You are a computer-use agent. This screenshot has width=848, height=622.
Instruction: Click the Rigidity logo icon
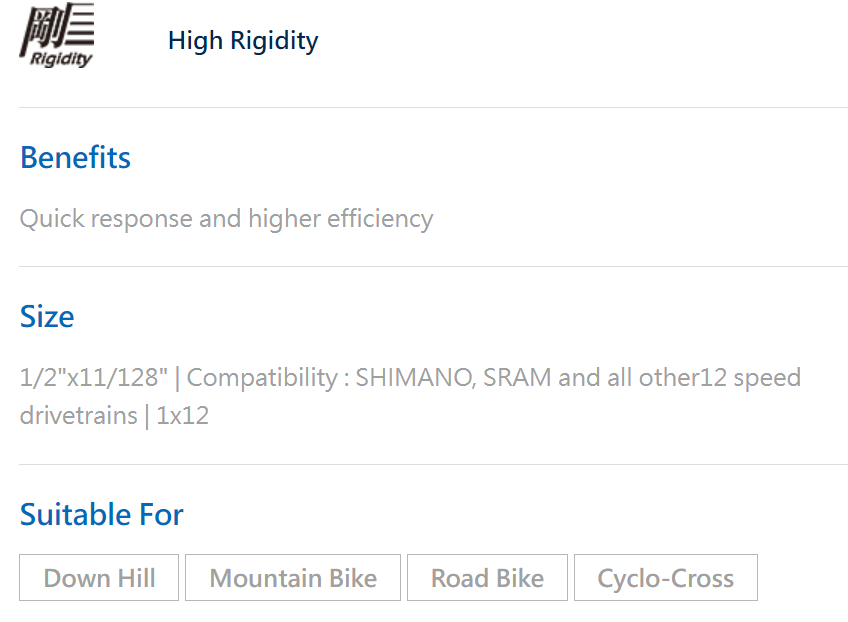click(x=57, y=35)
